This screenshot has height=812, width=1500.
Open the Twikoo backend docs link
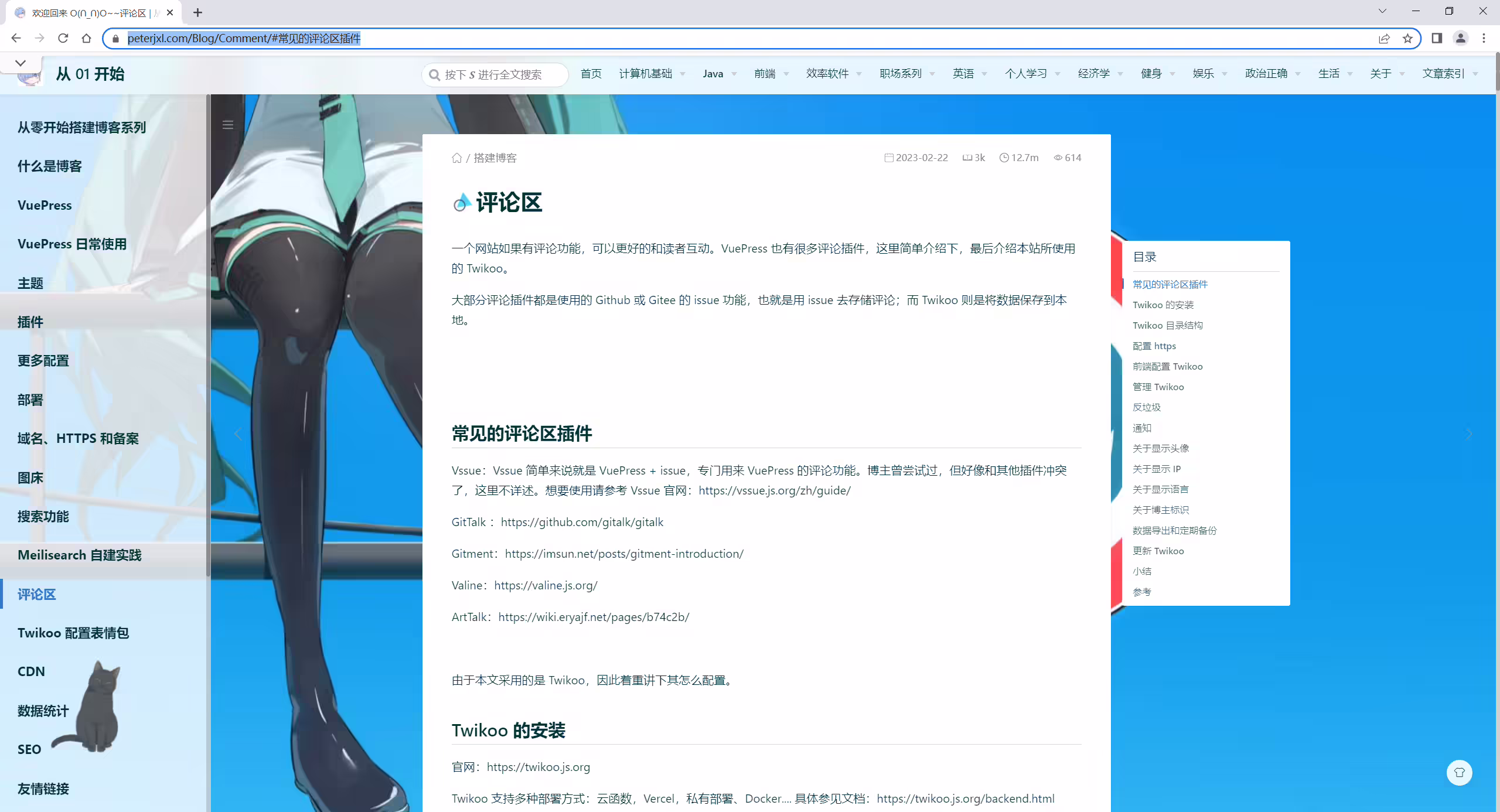point(966,799)
